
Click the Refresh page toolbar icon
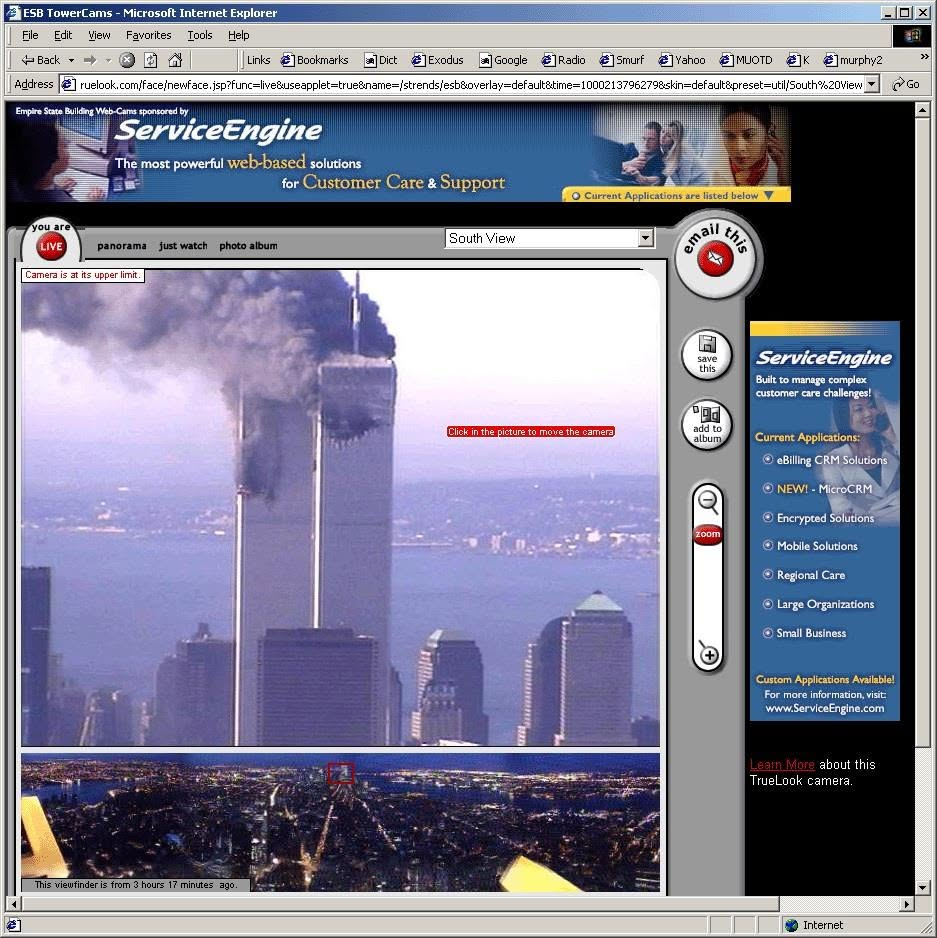[151, 60]
